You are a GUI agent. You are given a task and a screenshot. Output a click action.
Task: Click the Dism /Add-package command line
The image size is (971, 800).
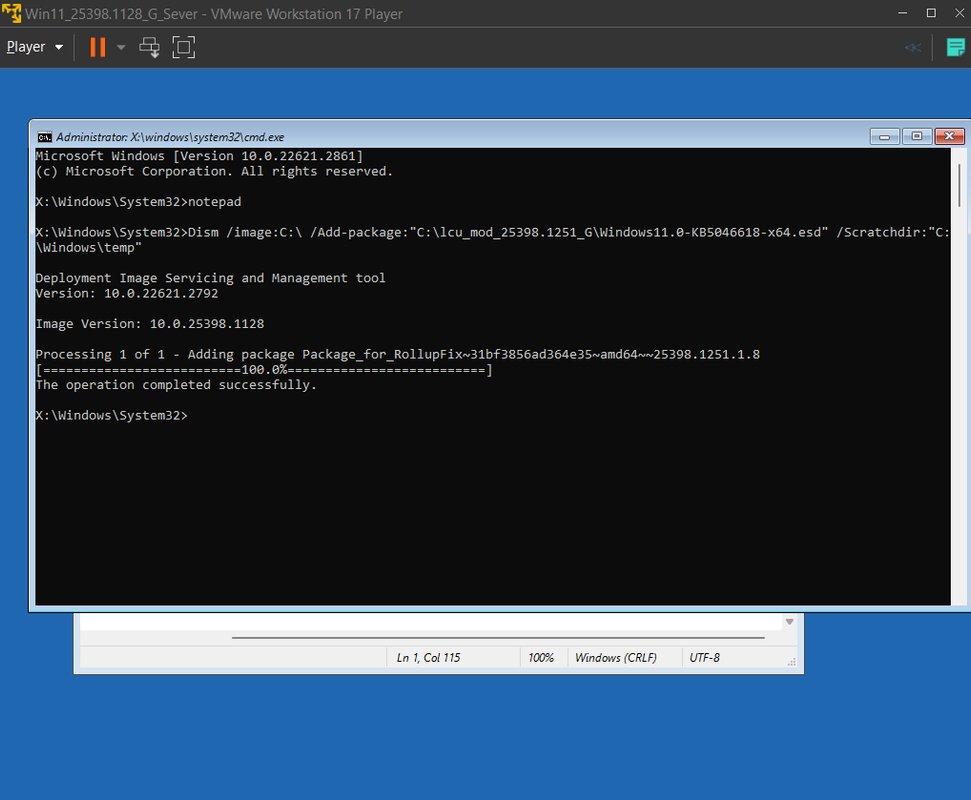pos(492,240)
